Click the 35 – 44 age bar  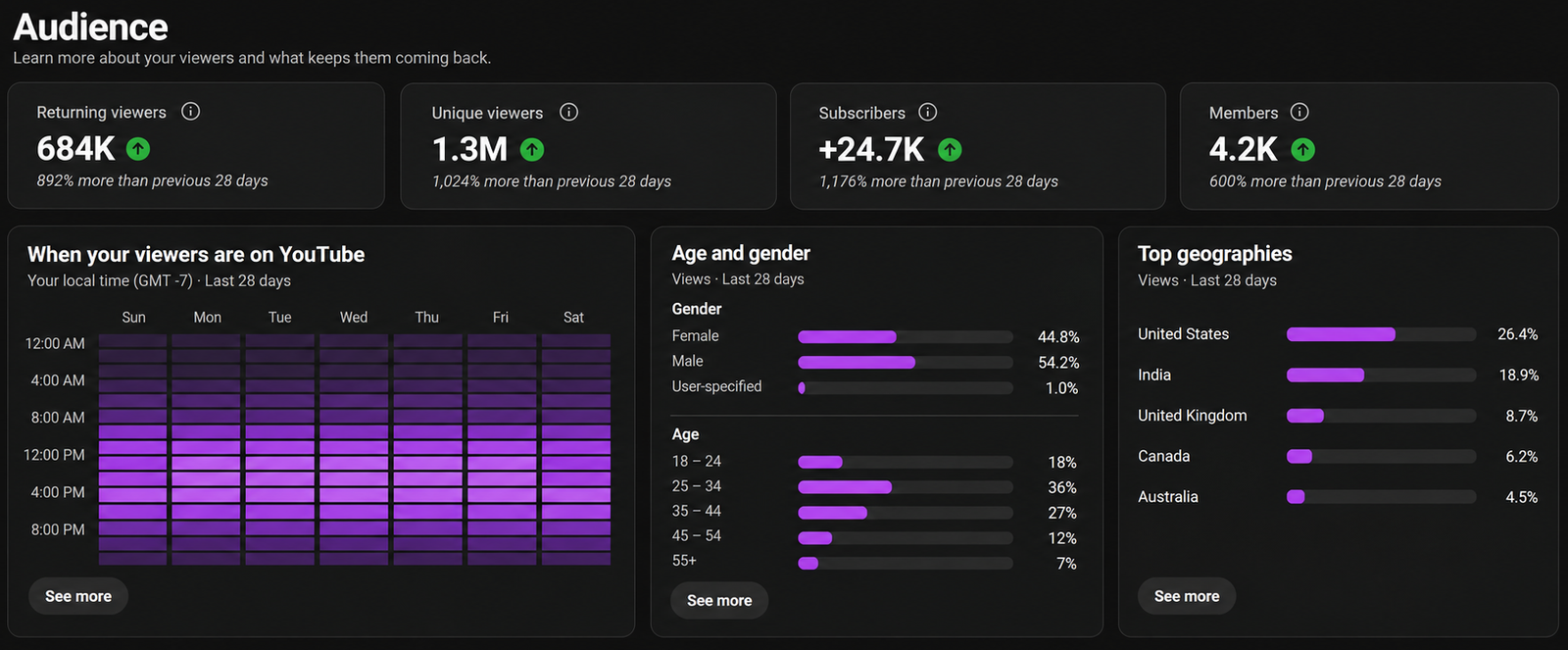coord(906,512)
